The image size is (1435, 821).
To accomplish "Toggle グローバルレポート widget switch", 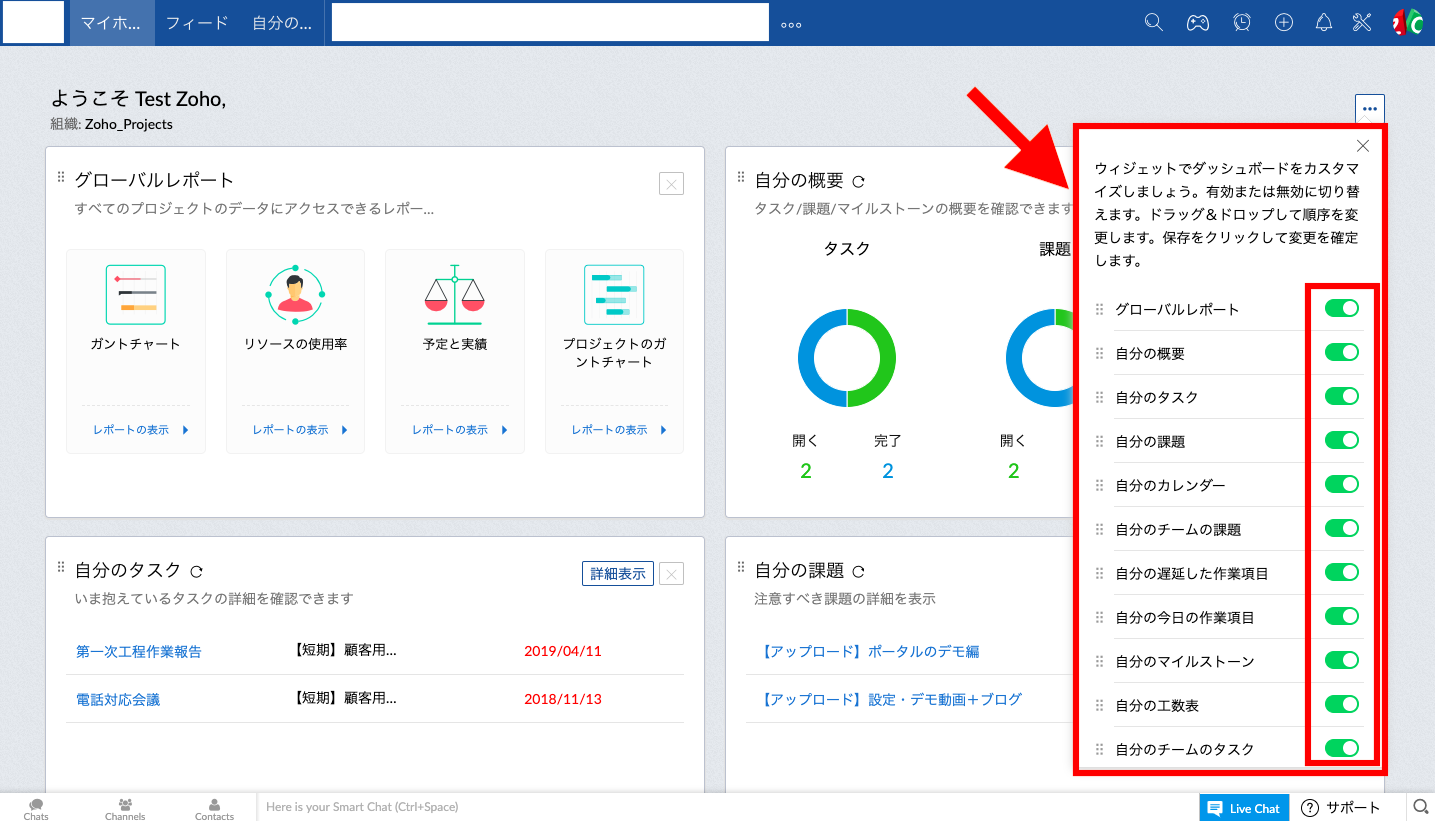I will pyautogui.click(x=1342, y=308).
